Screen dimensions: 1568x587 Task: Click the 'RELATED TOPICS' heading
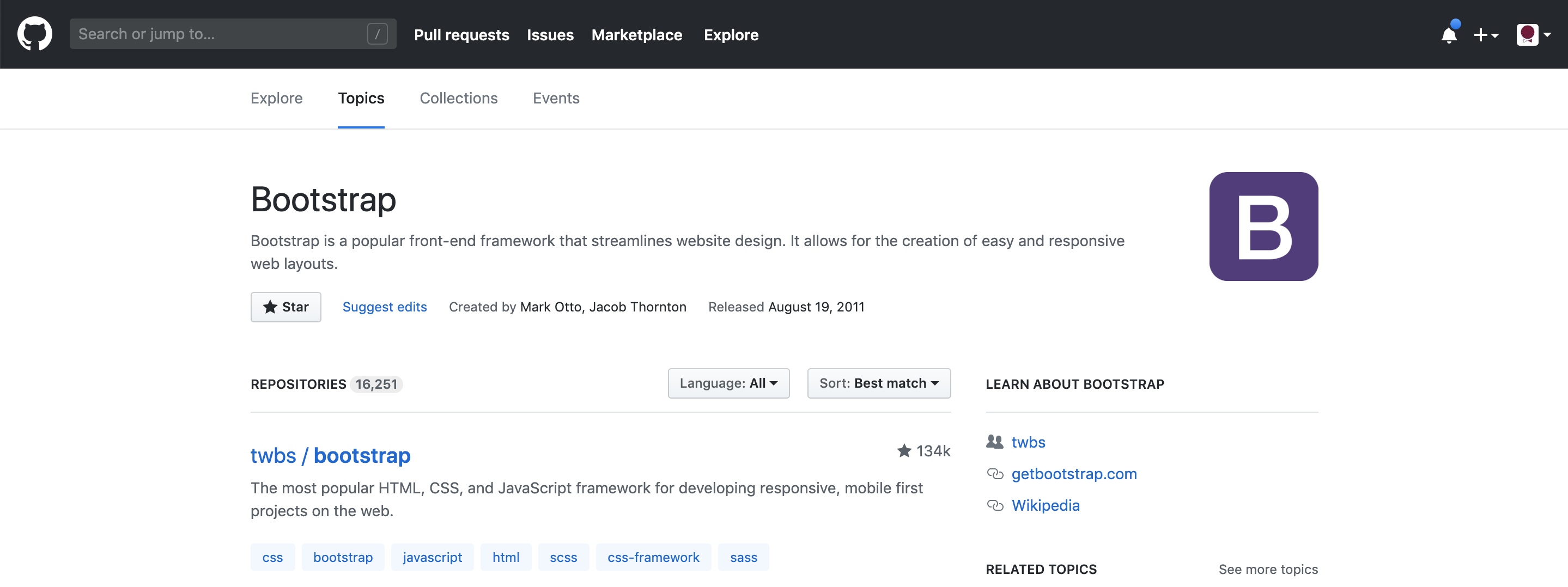pos(1041,570)
